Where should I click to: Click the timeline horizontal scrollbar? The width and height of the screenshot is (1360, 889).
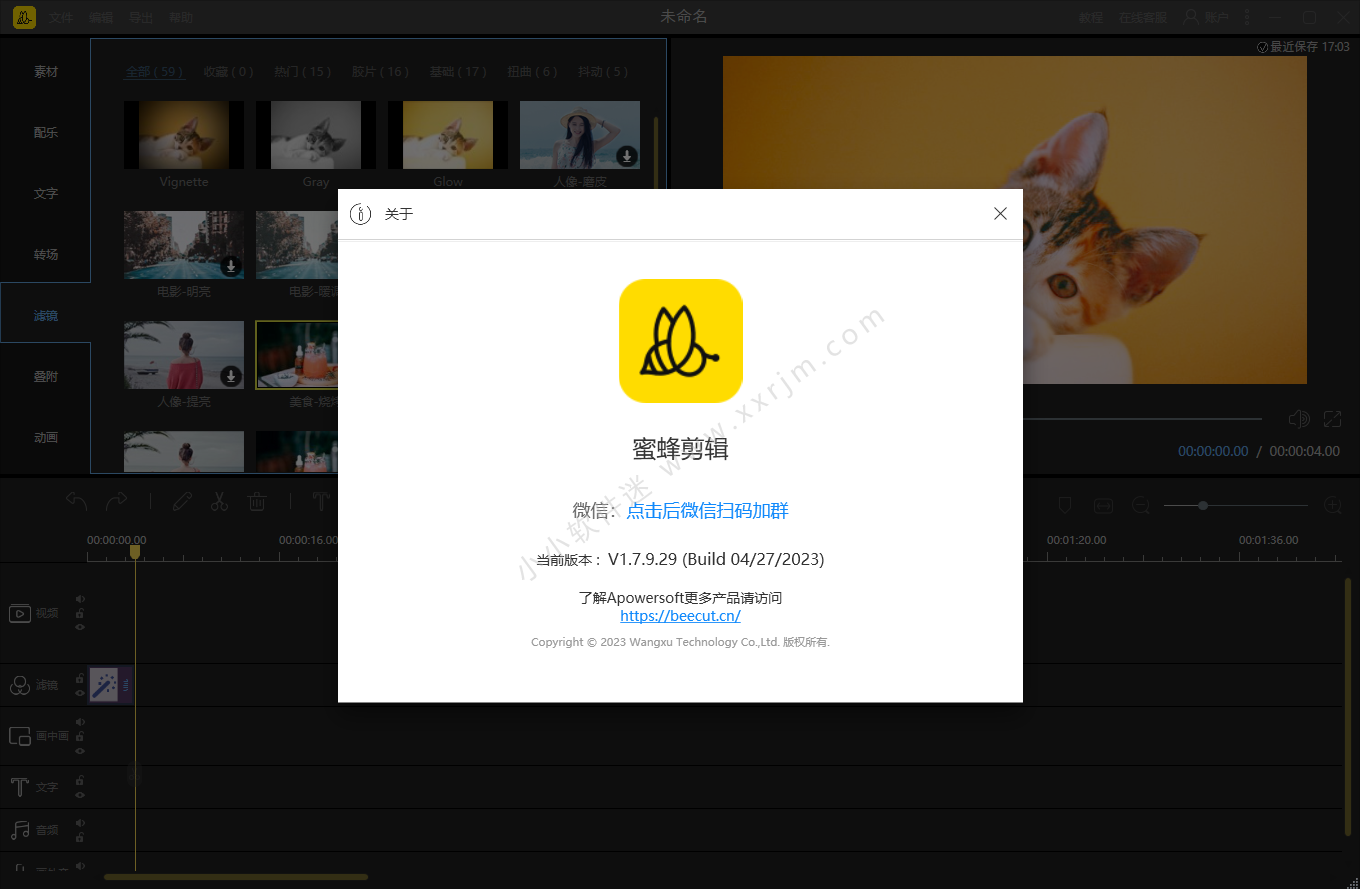[x=236, y=877]
